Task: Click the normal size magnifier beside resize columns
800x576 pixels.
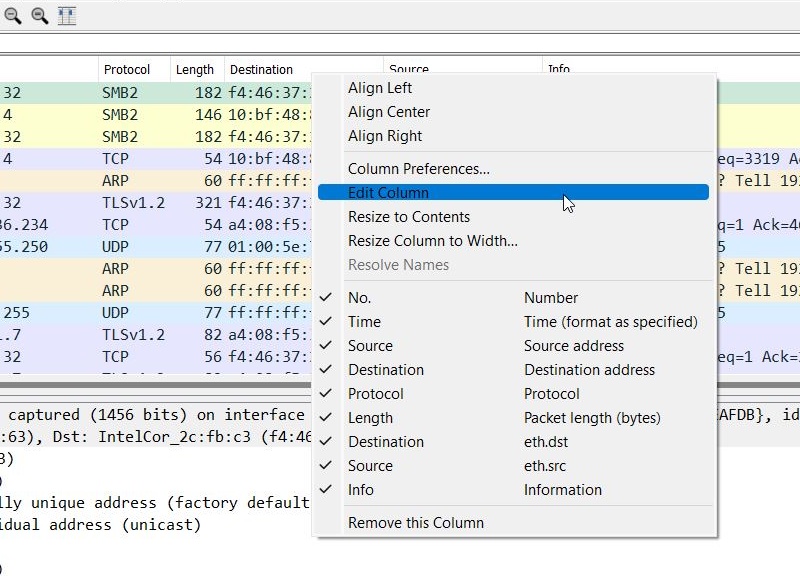Action: pyautogui.click(x=40, y=16)
